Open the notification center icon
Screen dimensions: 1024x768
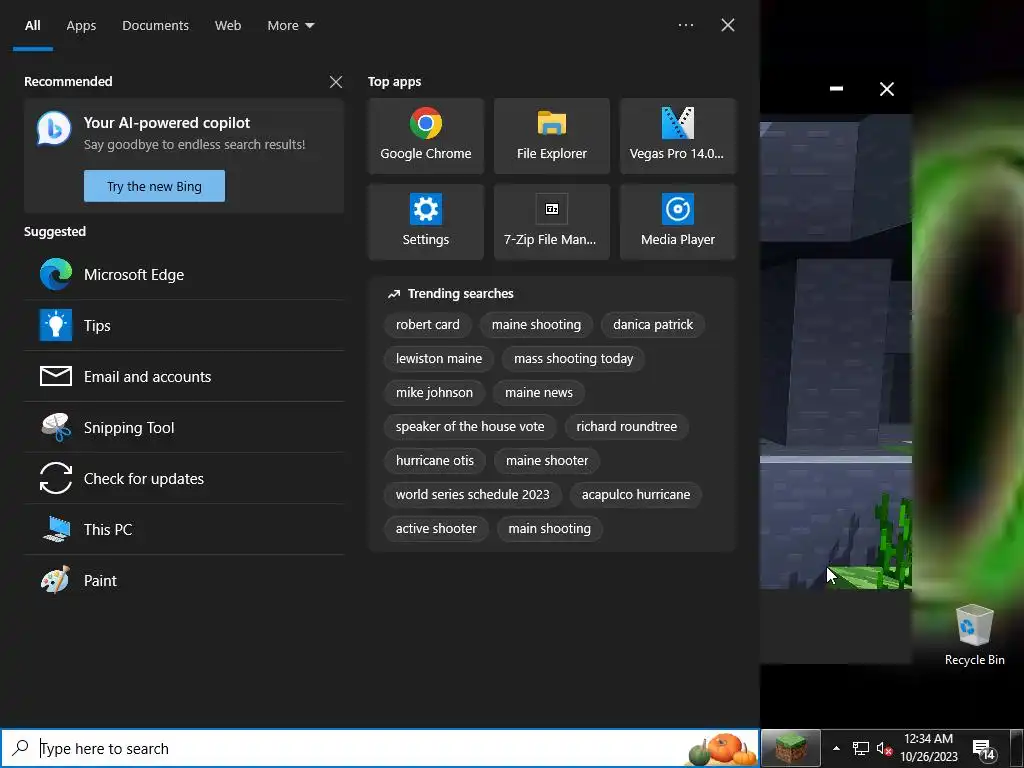(984, 749)
